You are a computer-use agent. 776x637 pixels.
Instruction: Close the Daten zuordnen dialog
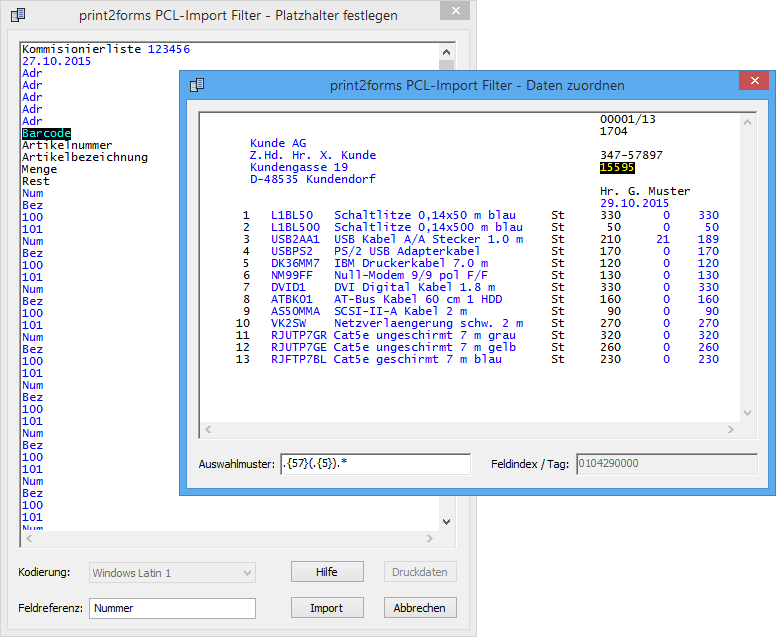click(752, 84)
